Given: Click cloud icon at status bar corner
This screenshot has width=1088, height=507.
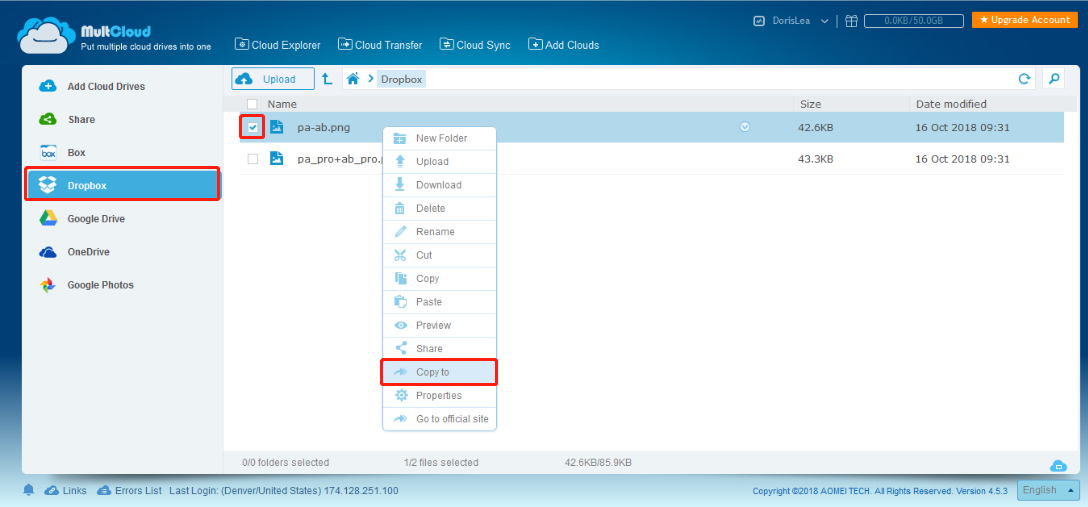Looking at the screenshot, I should click(x=1057, y=465).
